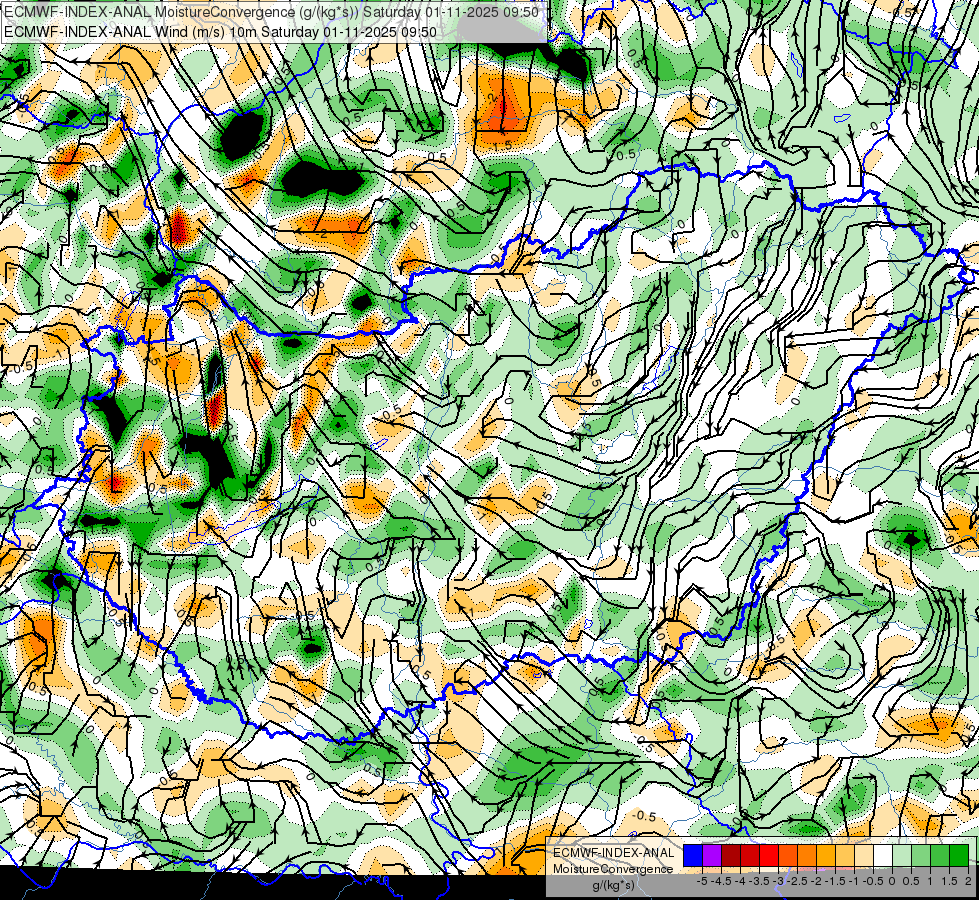Image resolution: width=979 pixels, height=900 pixels.
Task: Click the -1.5 legend scale value
Action: coord(835,881)
